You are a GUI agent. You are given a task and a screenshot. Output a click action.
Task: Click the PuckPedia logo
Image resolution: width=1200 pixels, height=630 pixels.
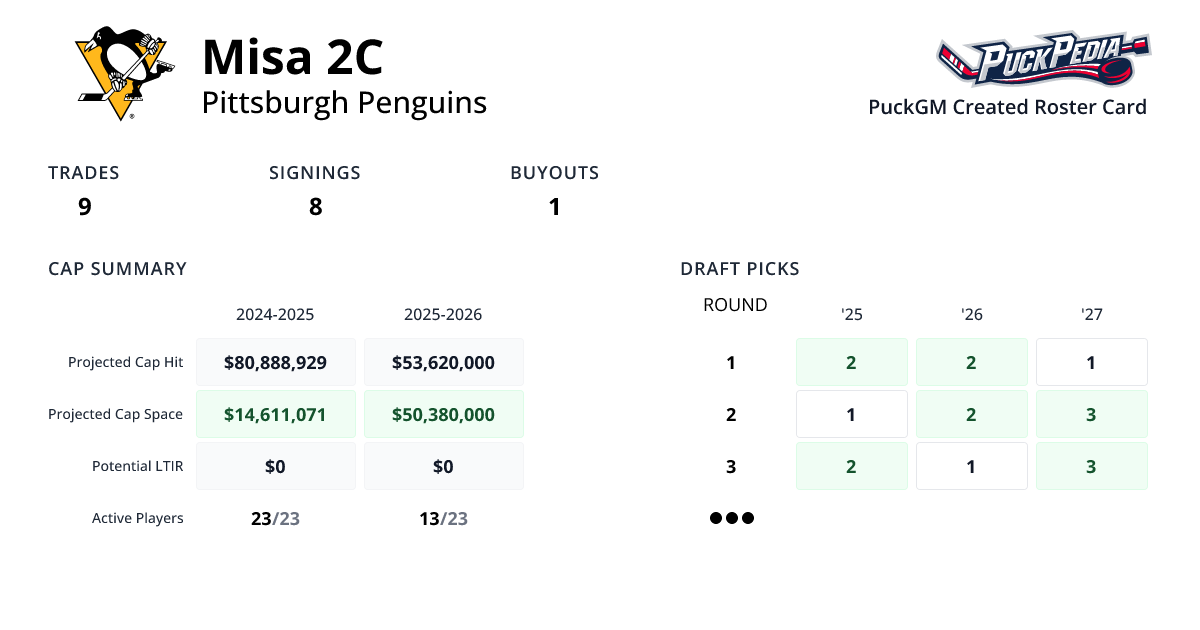coord(1043,61)
